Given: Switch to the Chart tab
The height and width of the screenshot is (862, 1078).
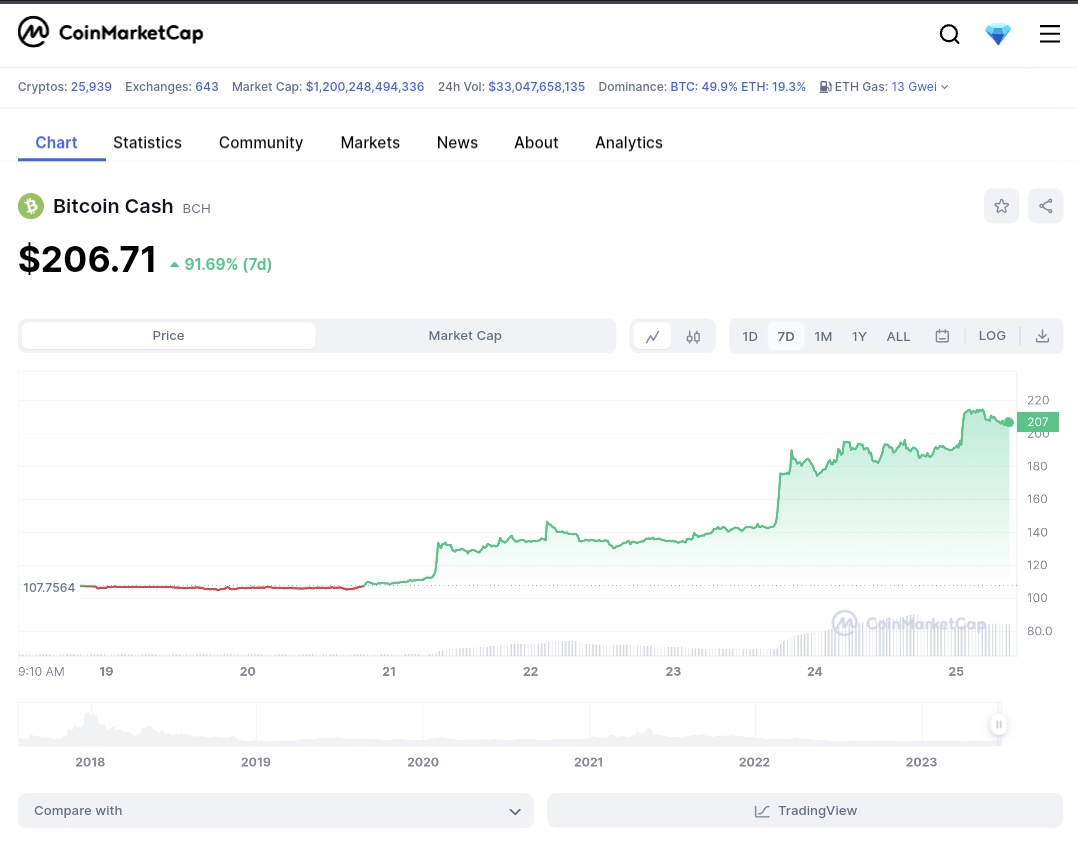Looking at the screenshot, I should tap(56, 142).
